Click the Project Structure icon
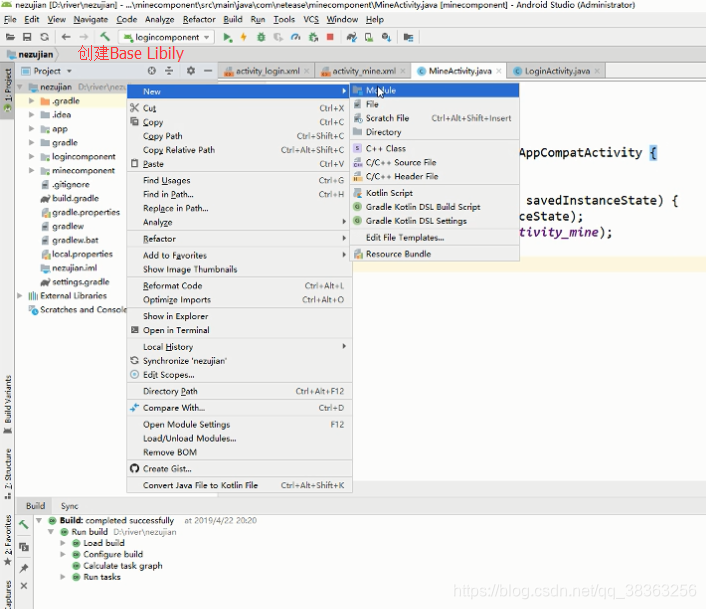 (408, 37)
